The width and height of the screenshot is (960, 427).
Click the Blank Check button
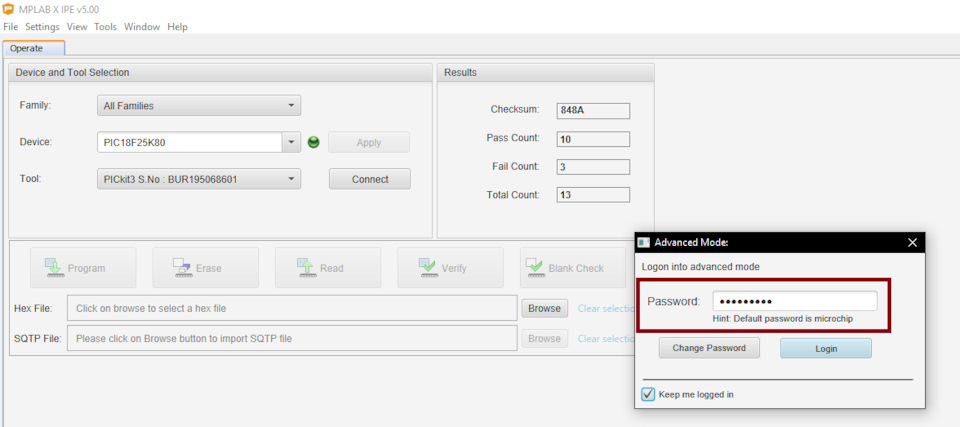[573, 268]
